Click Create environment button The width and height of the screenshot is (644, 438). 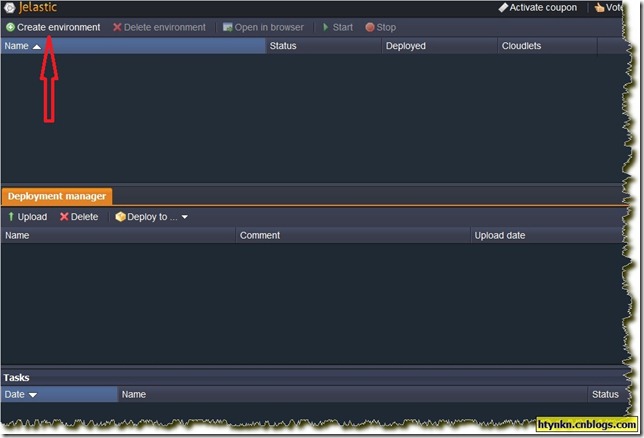pyautogui.click(x=53, y=27)
